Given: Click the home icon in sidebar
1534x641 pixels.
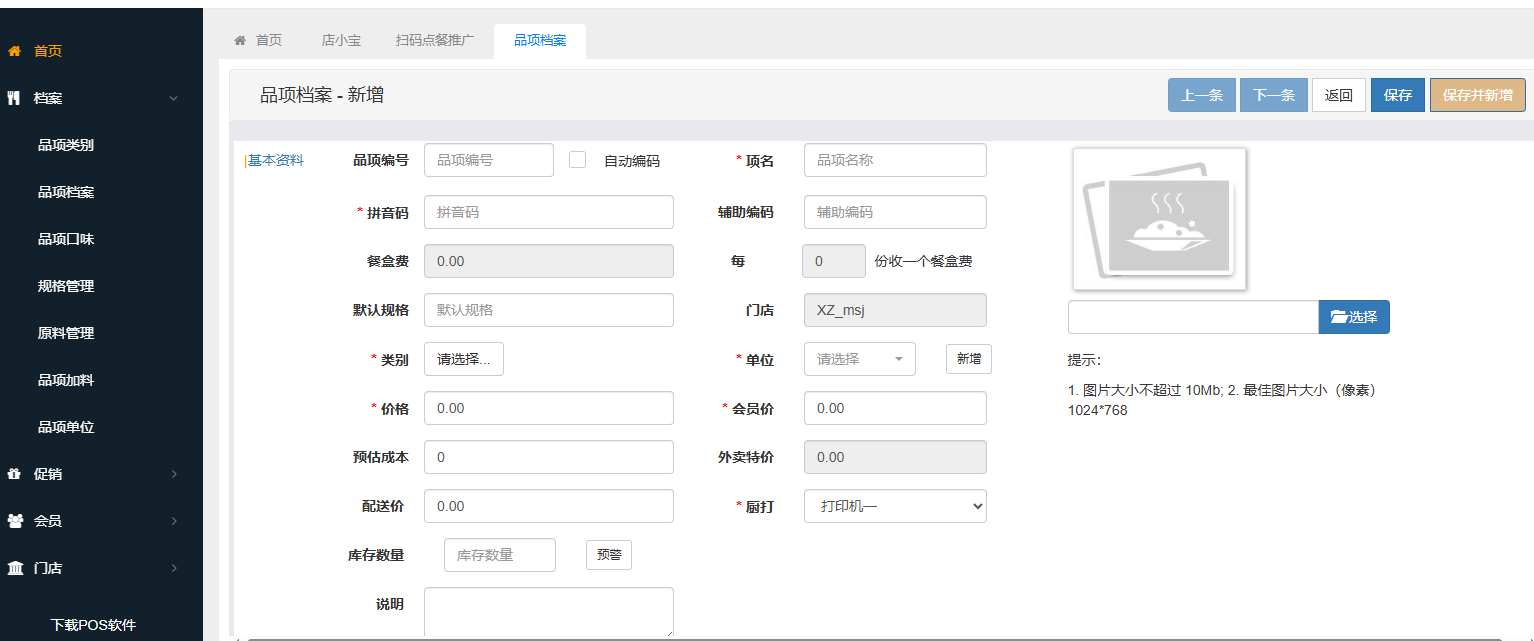Looking at the screenshot, I should [14, 51].
